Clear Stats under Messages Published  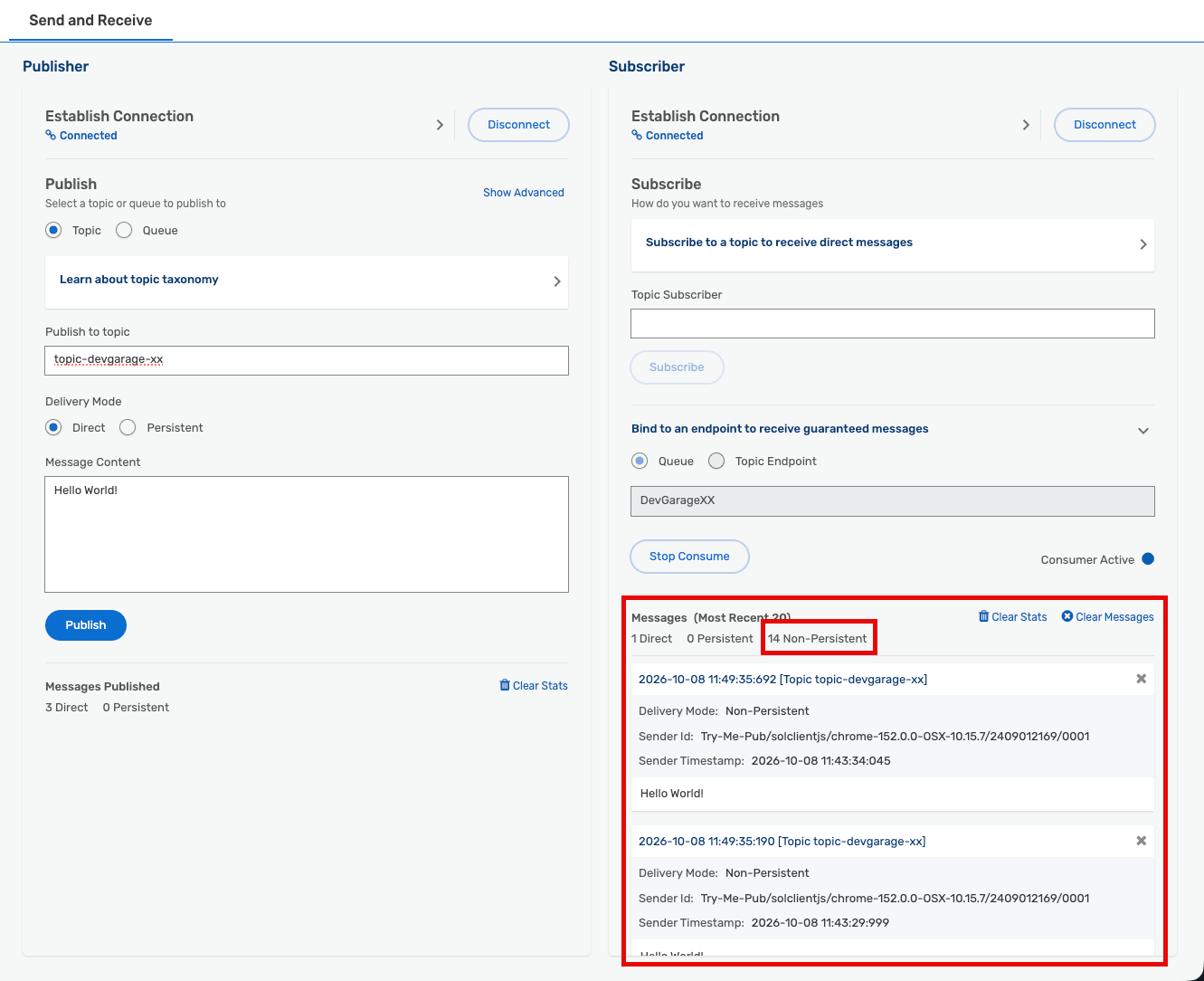(540, 686)
